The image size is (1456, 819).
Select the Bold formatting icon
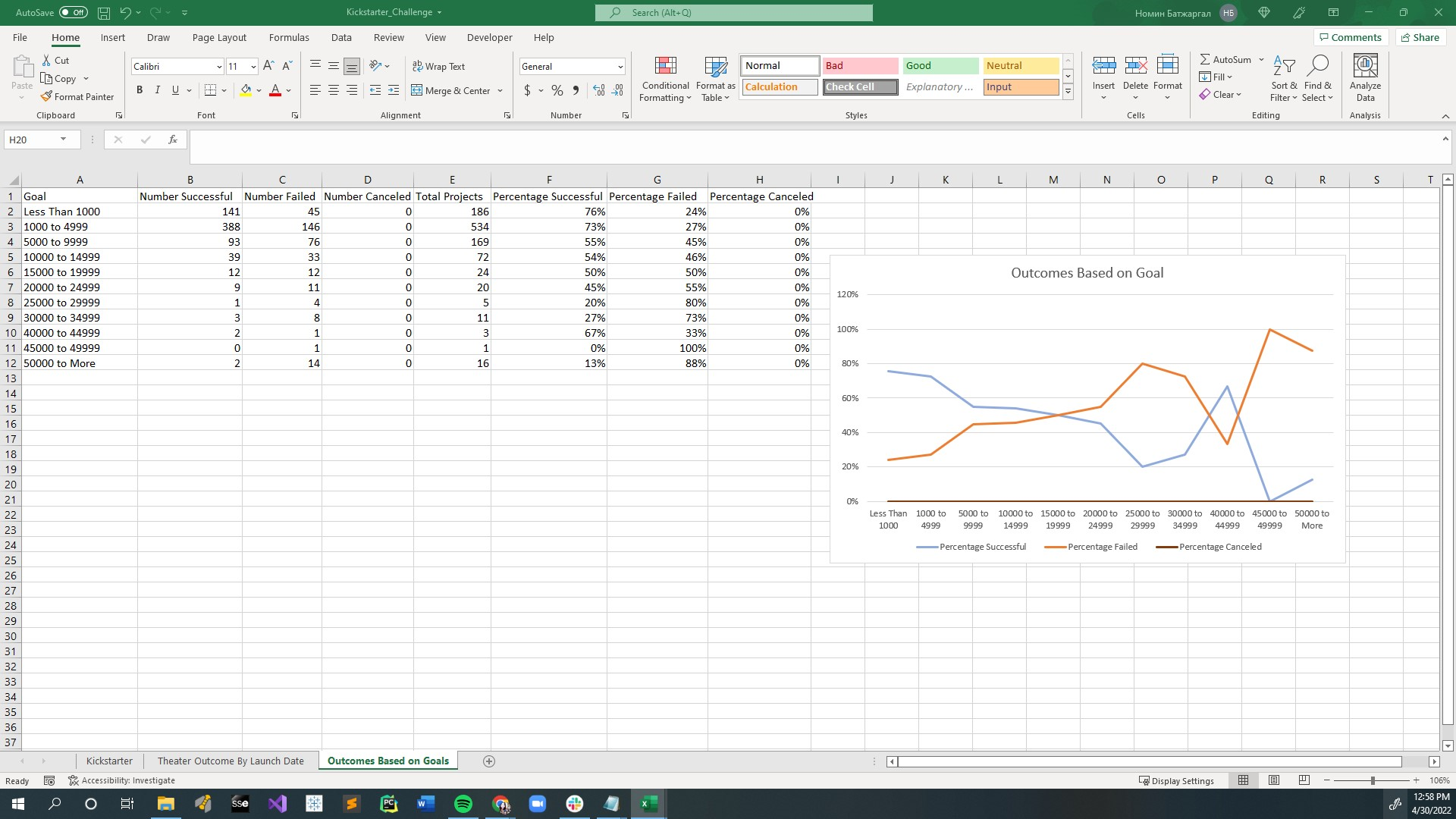(x=140, y=90)
